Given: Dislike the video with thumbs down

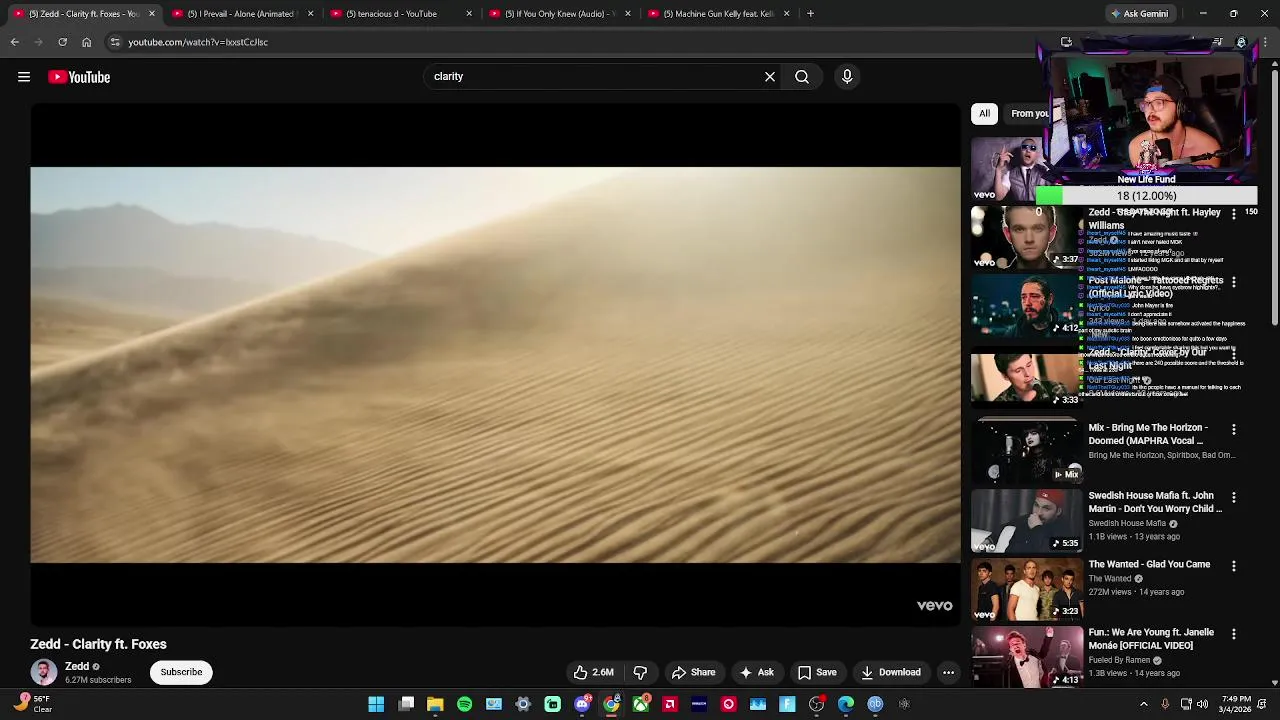Looking at the screenshot, I should pyautogui.click(x=640, y=672).
